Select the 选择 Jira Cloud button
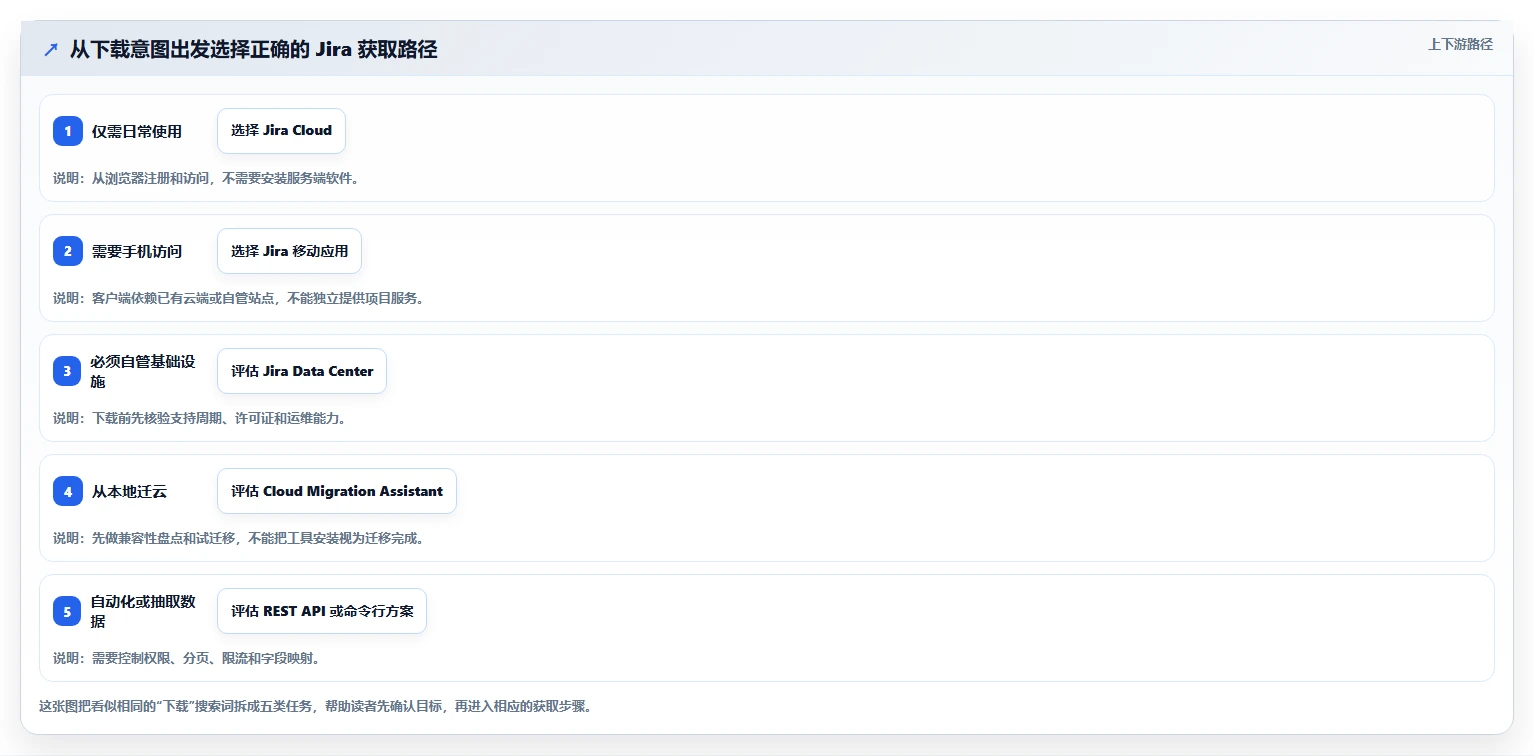 (x=281, y=131)
